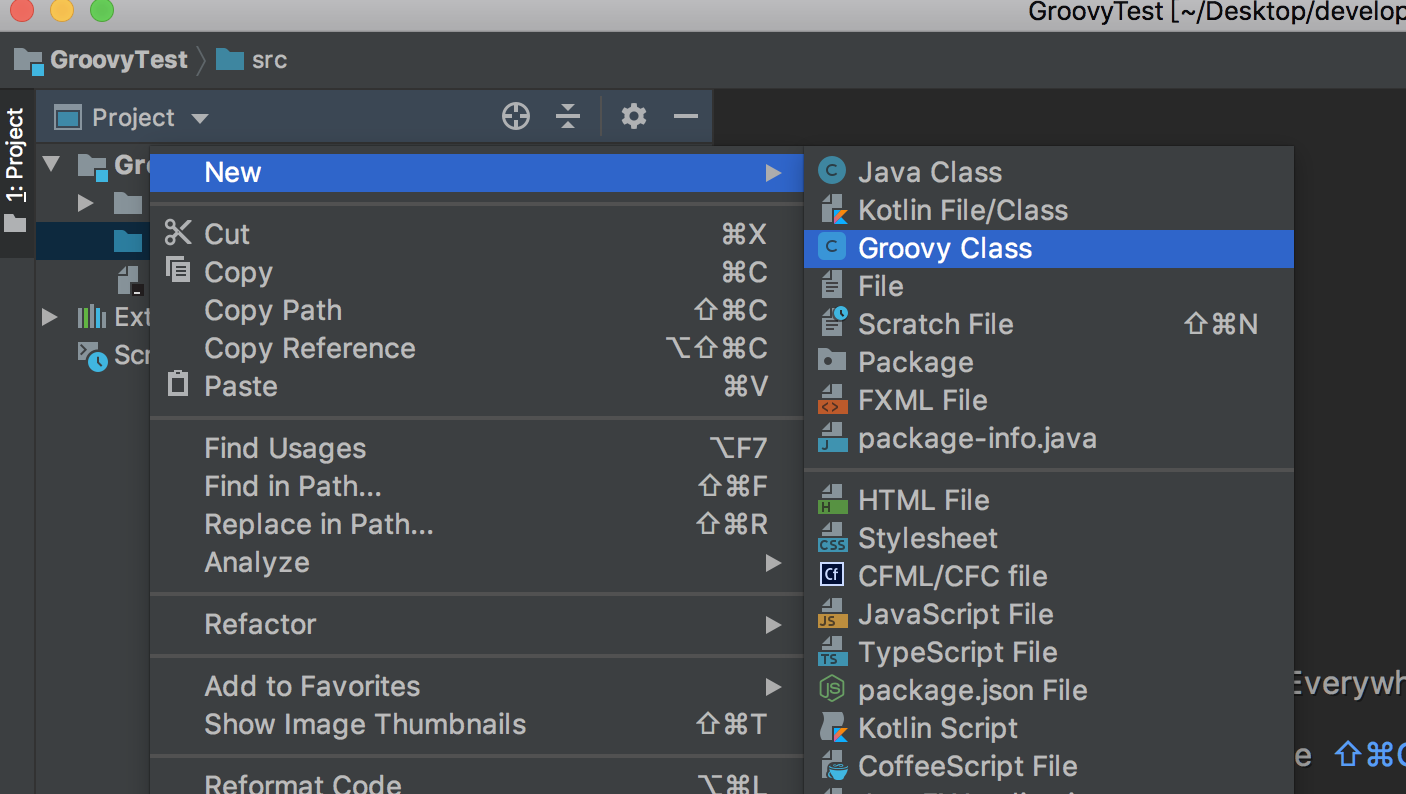Image resolution: width=1406 pixels, height=794 pixels.
Task: Click the Project view window icon
Action: tap(68, 118)
